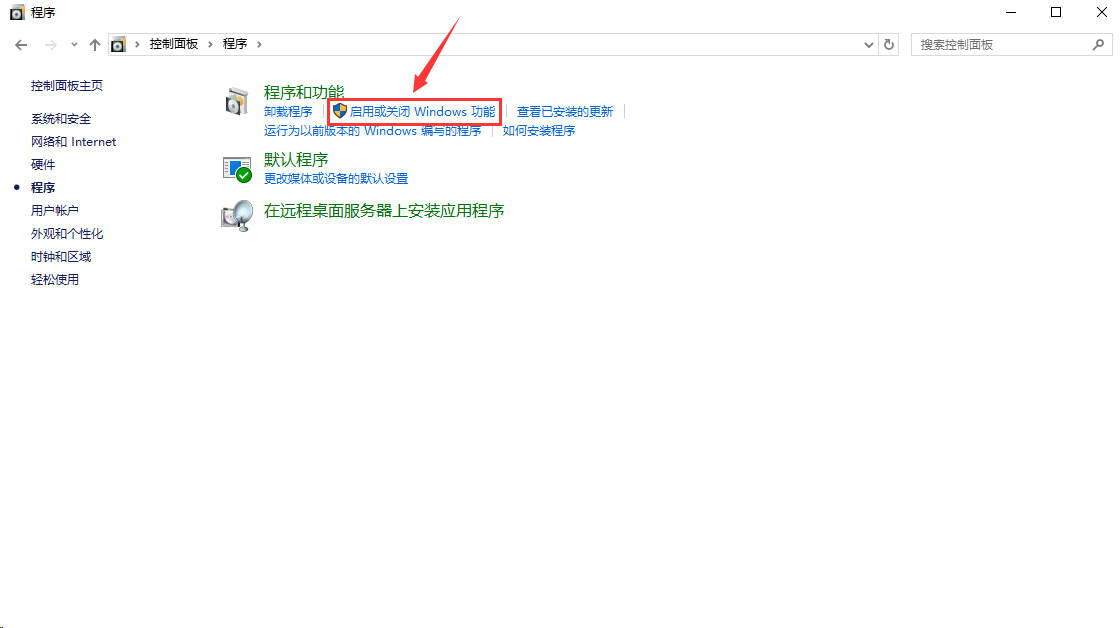Click the search magnifier icon
1120x628 pixels.
pos(1099,44)
